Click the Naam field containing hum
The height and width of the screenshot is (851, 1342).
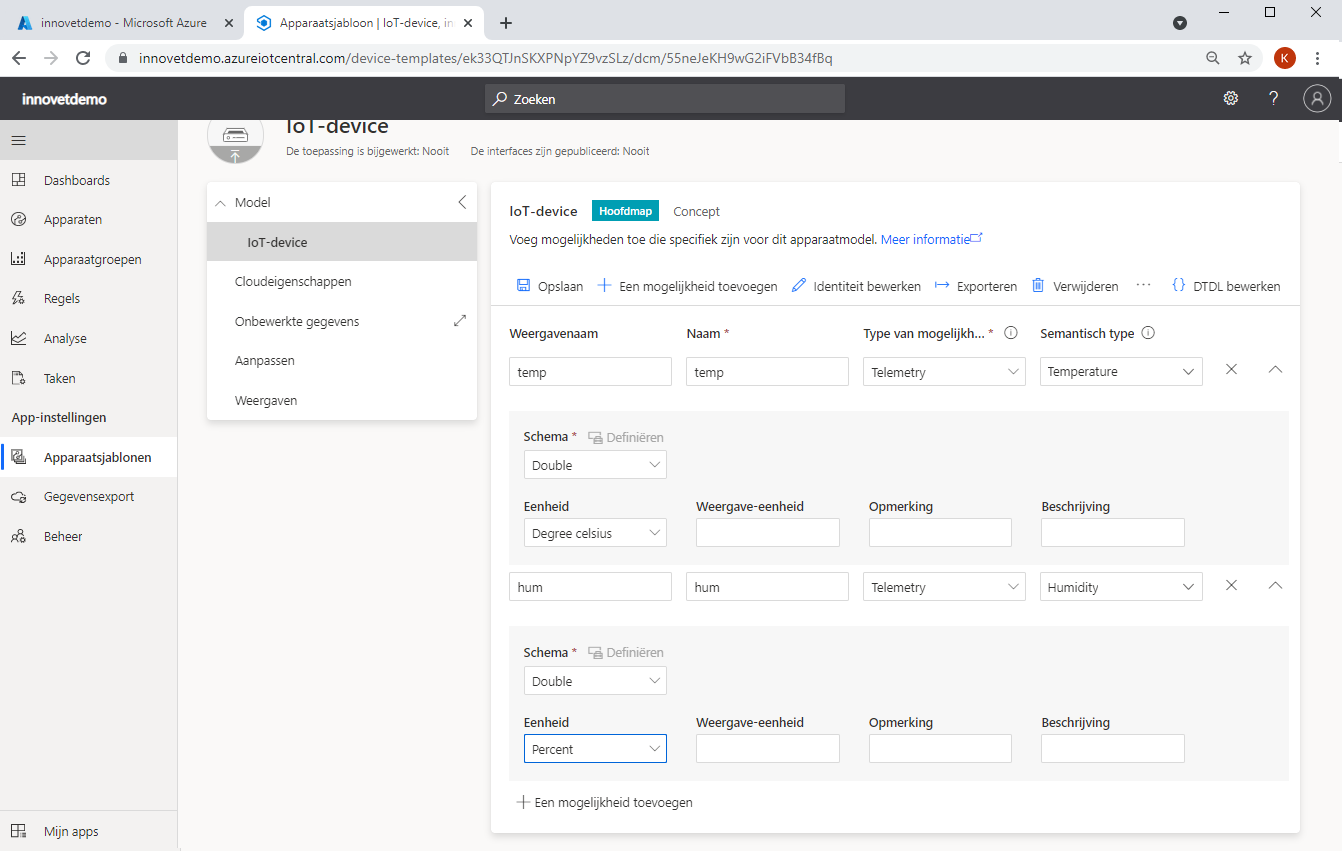(767, 587)
